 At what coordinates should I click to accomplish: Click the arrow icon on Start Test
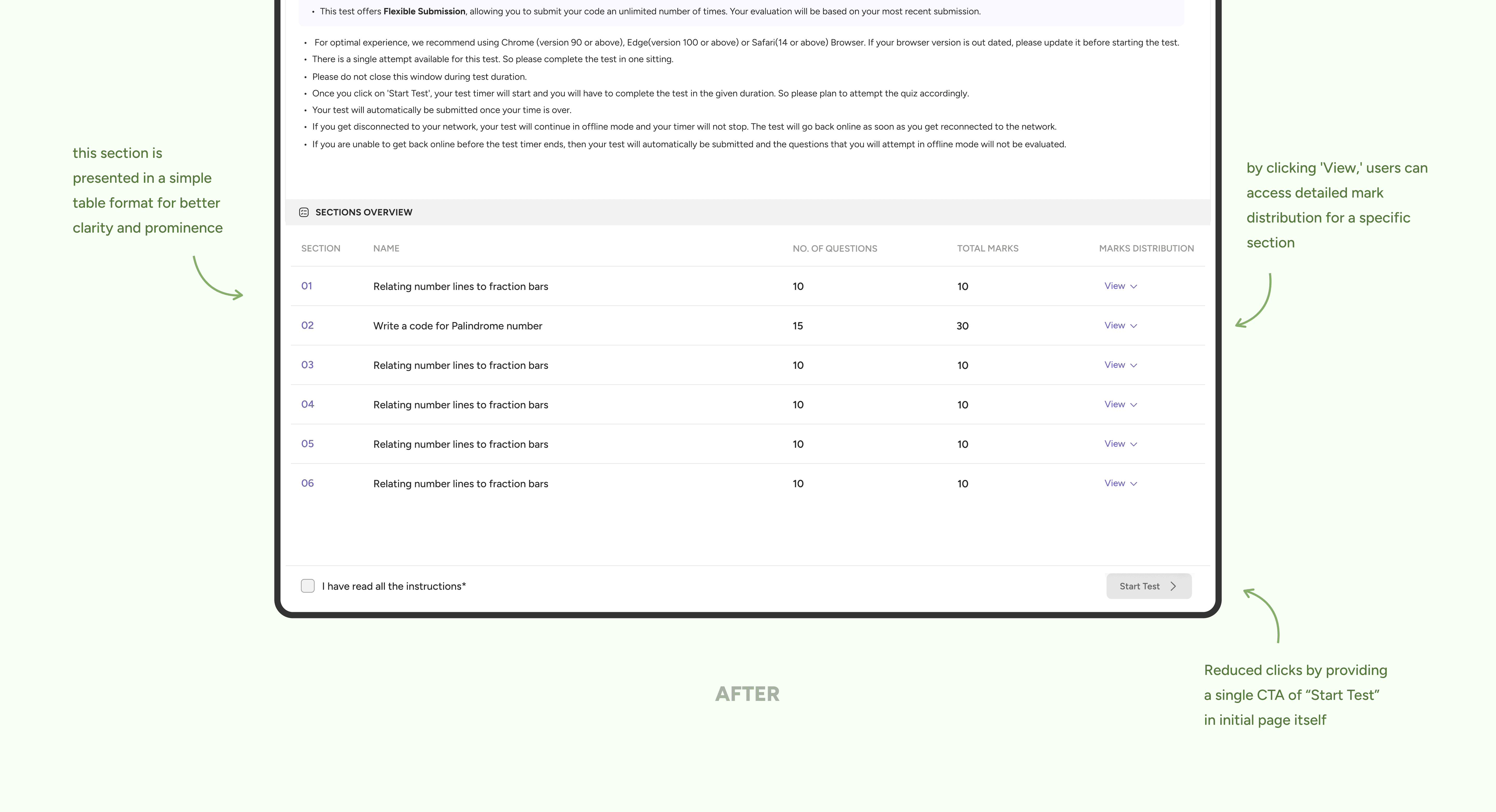pyautogui.click(x=1173, y=586)
